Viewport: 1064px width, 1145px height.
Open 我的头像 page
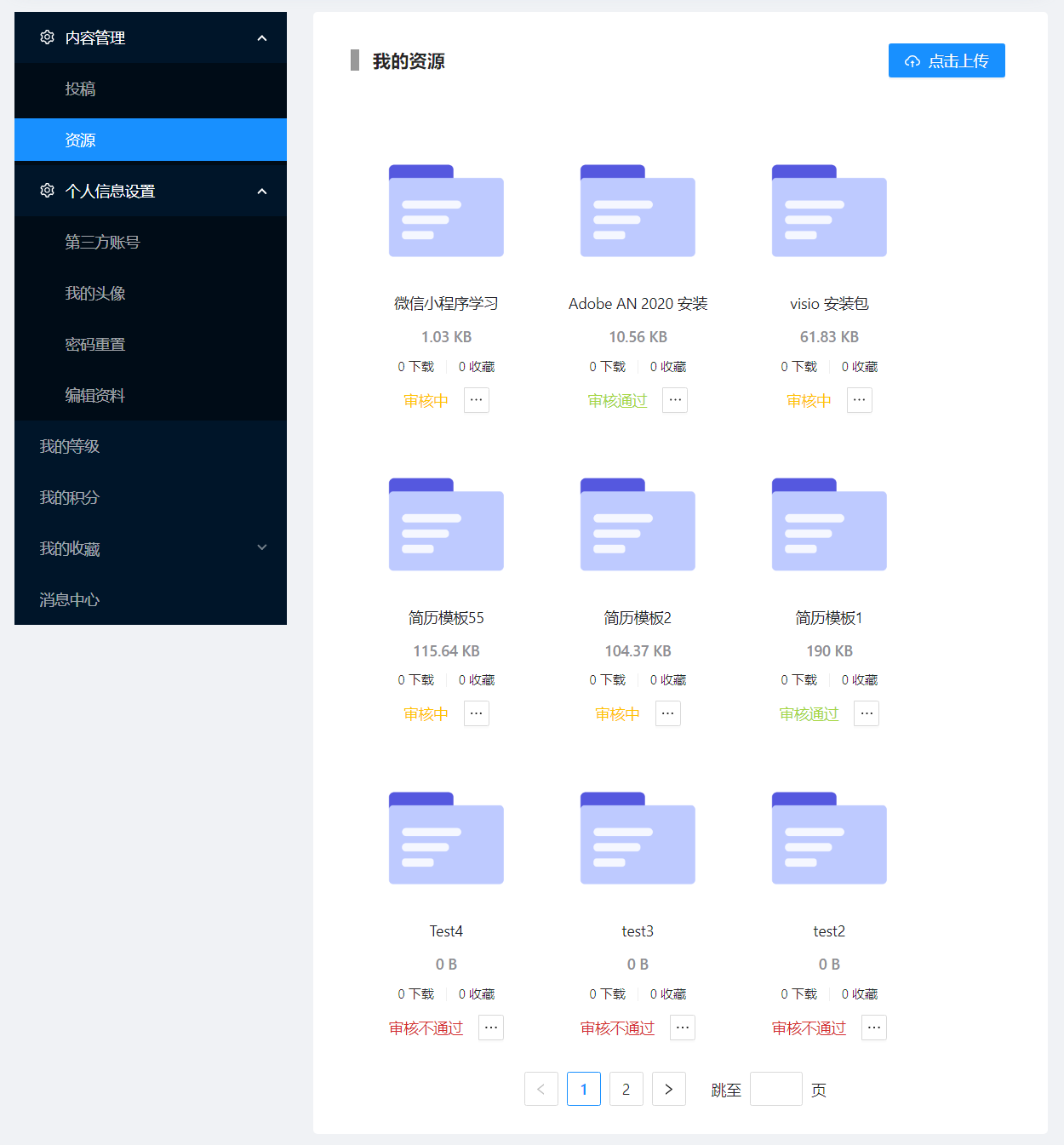tap(151, 293)
